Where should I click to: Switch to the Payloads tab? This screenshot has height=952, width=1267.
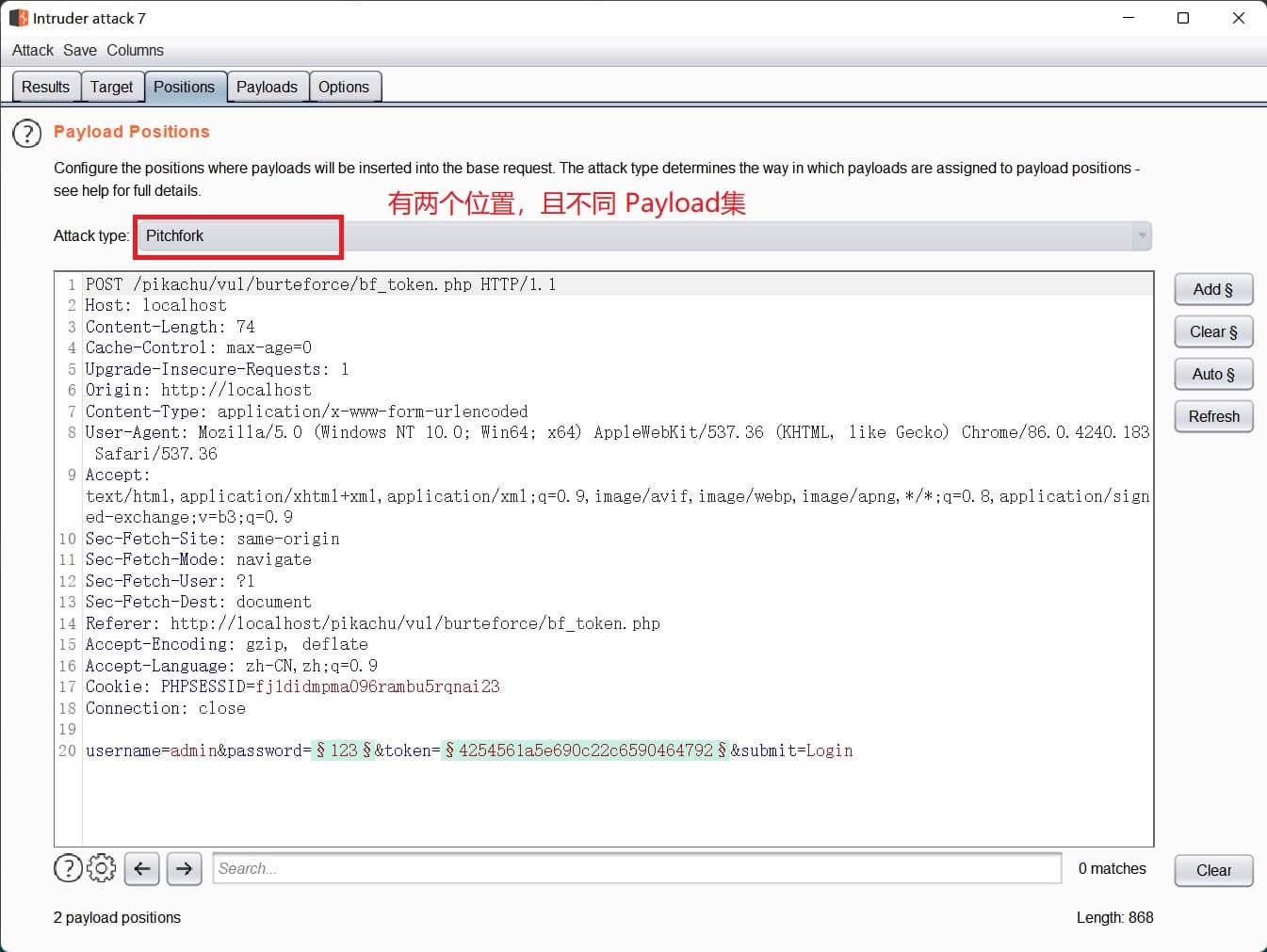(x=267, y=87)
